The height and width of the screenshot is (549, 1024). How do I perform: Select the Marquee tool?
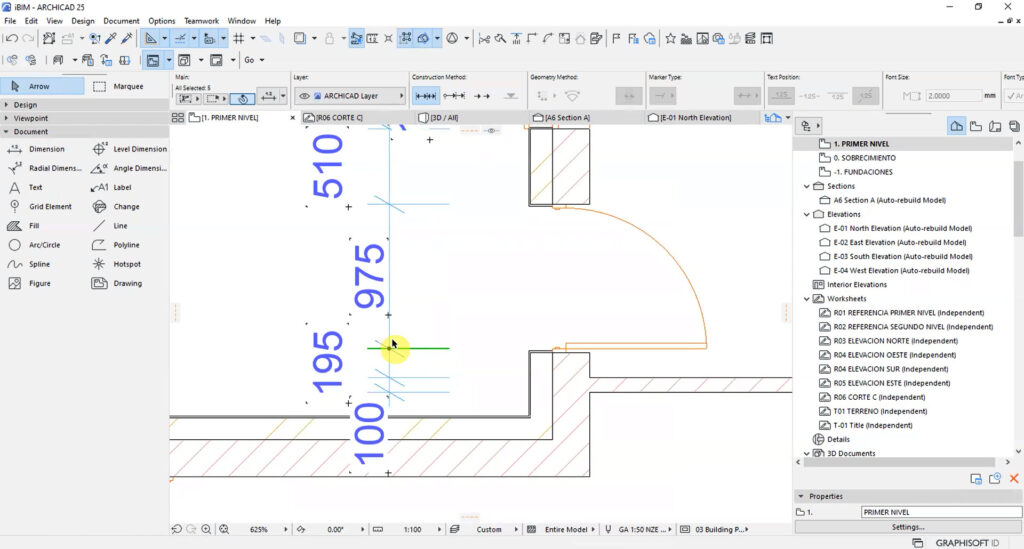119,86
